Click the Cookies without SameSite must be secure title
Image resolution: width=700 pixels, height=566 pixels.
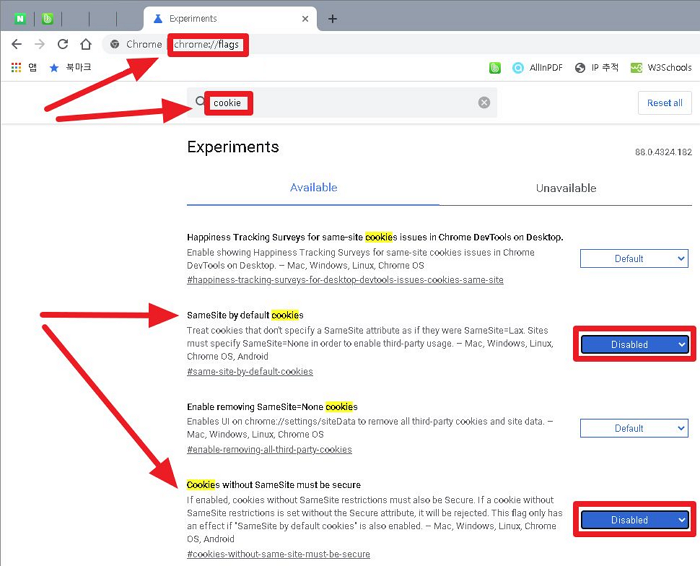[x=274, y=485]
